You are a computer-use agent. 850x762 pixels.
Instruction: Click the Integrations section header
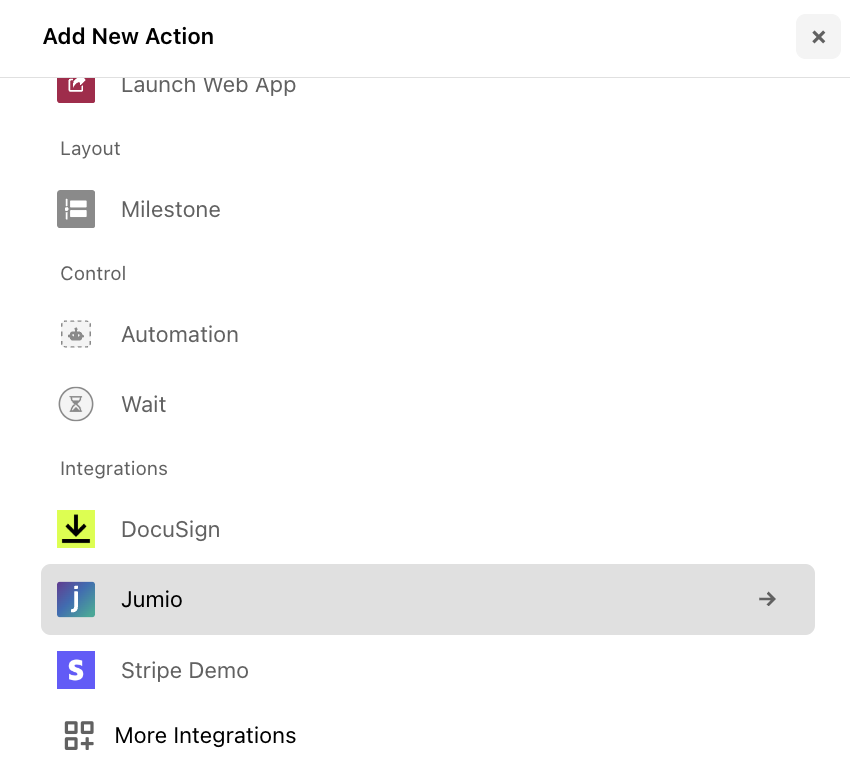(x=113, y=468)
